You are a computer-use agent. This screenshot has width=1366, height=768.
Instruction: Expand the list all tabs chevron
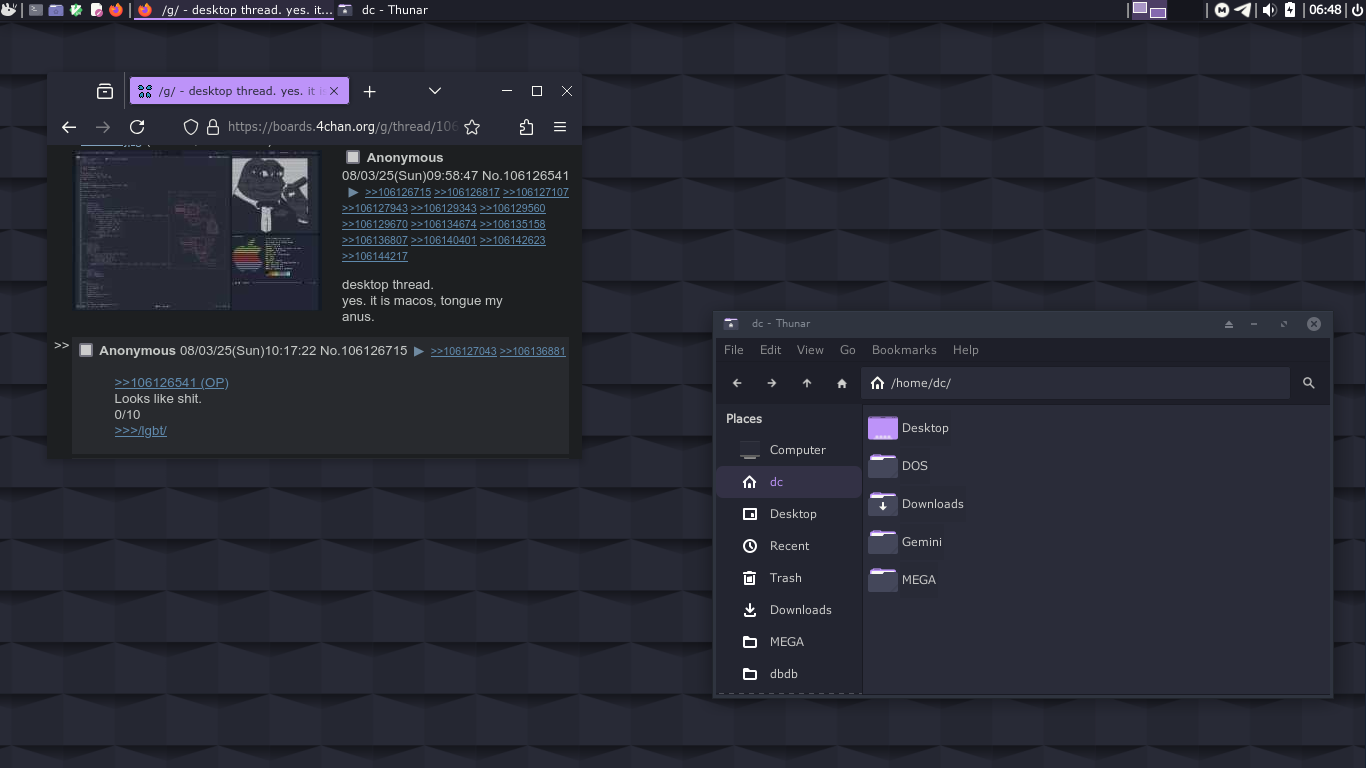(x=435, y=91)
